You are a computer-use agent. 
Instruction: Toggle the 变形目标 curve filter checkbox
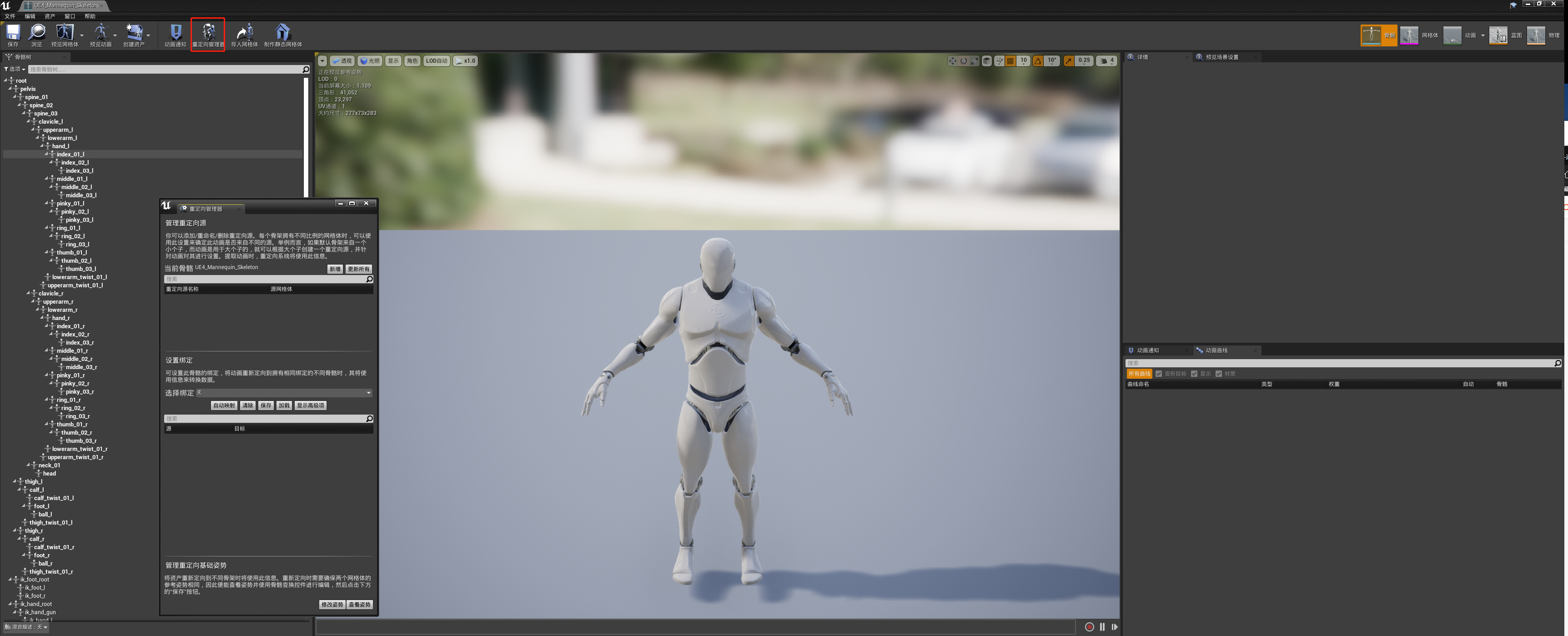tap(1159, 374)
